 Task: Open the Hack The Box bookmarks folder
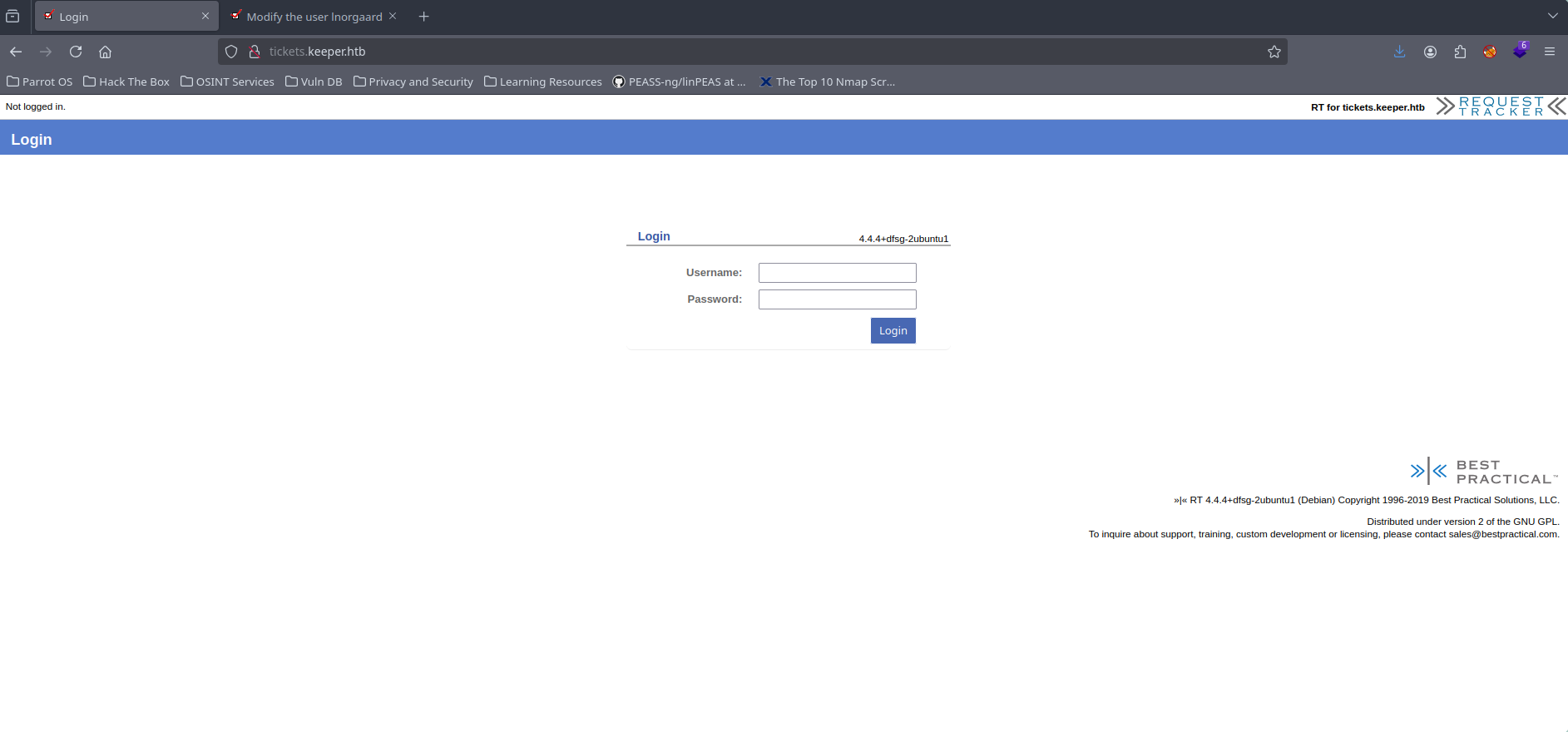pos(126,82)
